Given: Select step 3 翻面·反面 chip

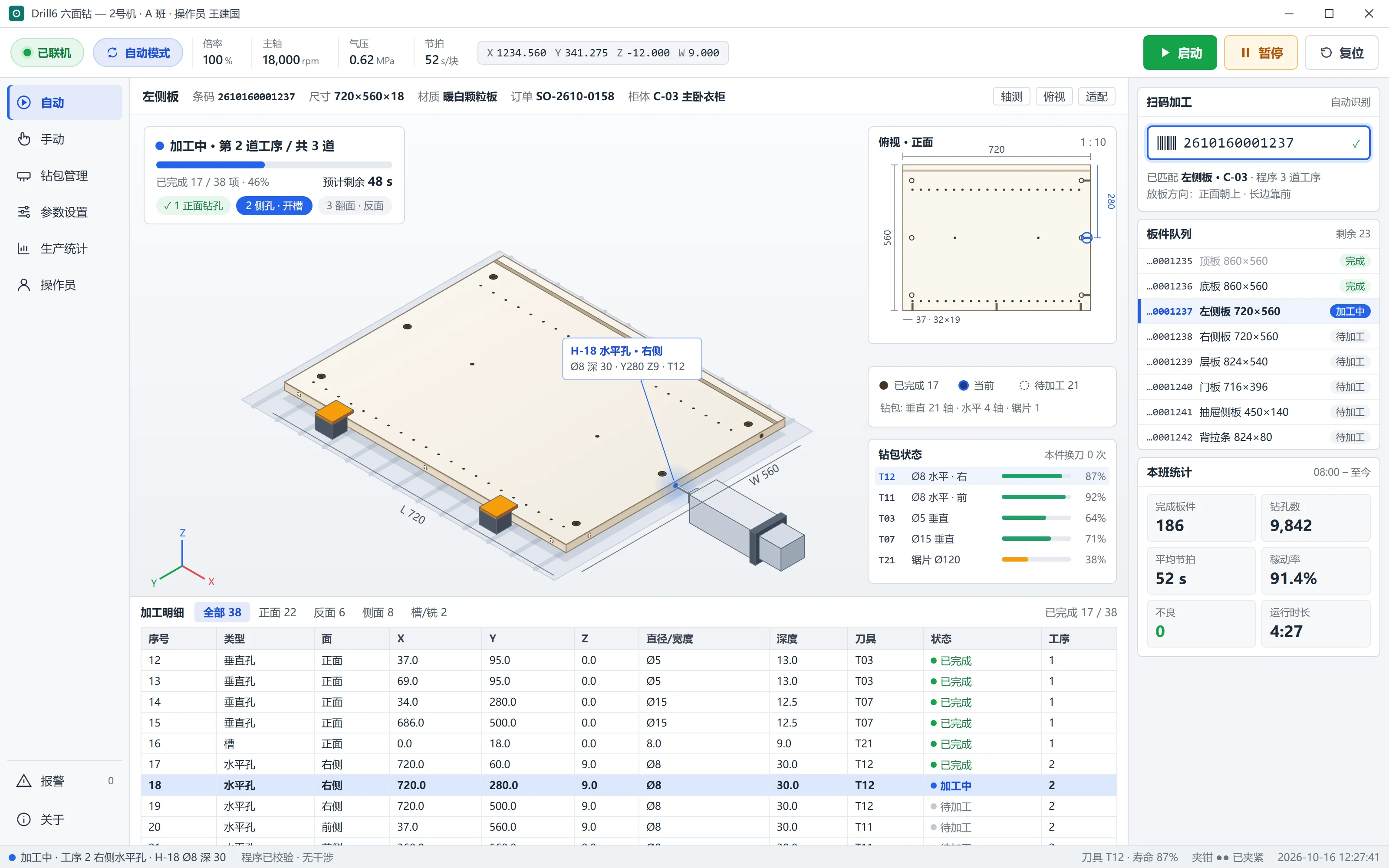Looking at the screenshot, I should 355,206.
